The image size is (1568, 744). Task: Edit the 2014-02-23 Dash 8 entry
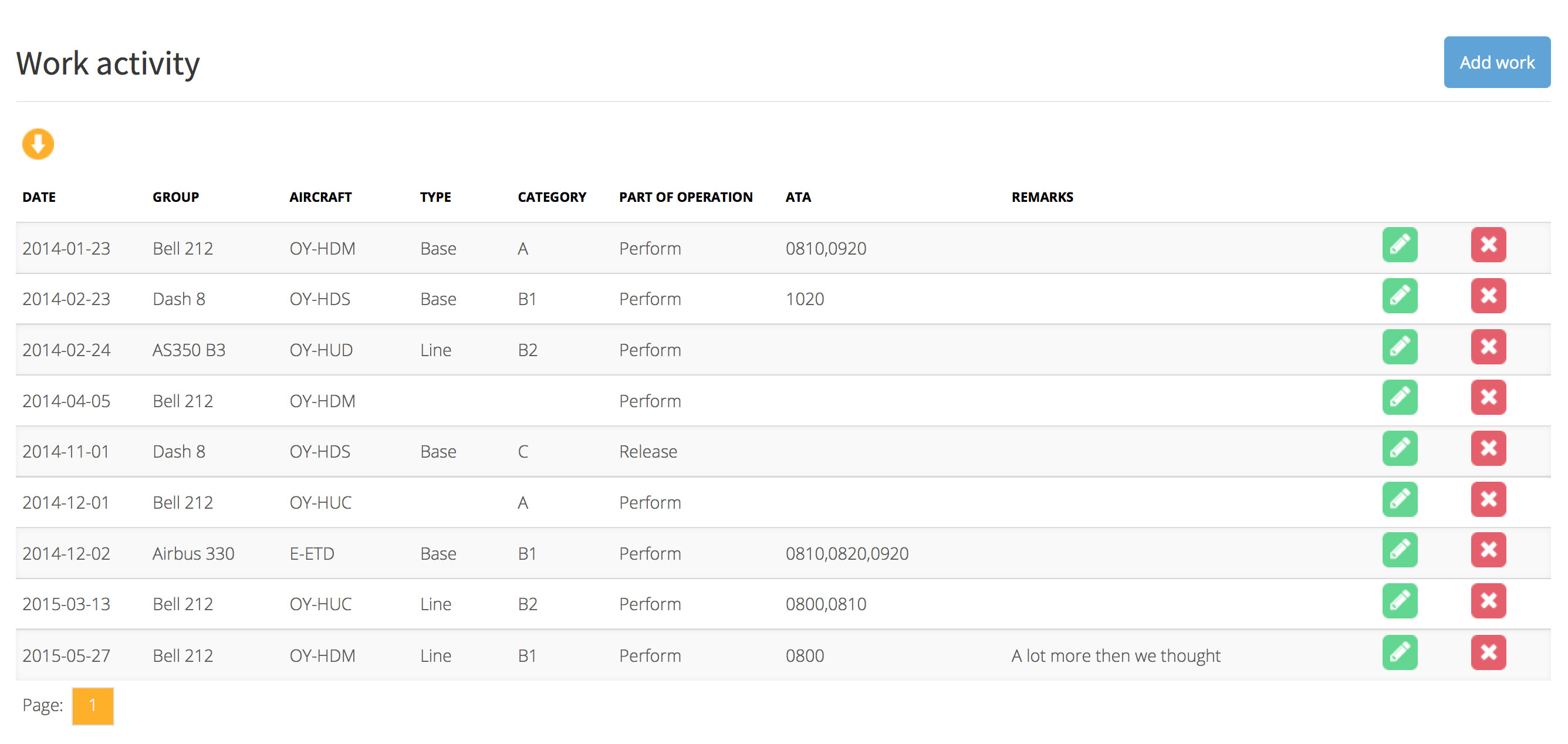click(x=1400, y=296)
